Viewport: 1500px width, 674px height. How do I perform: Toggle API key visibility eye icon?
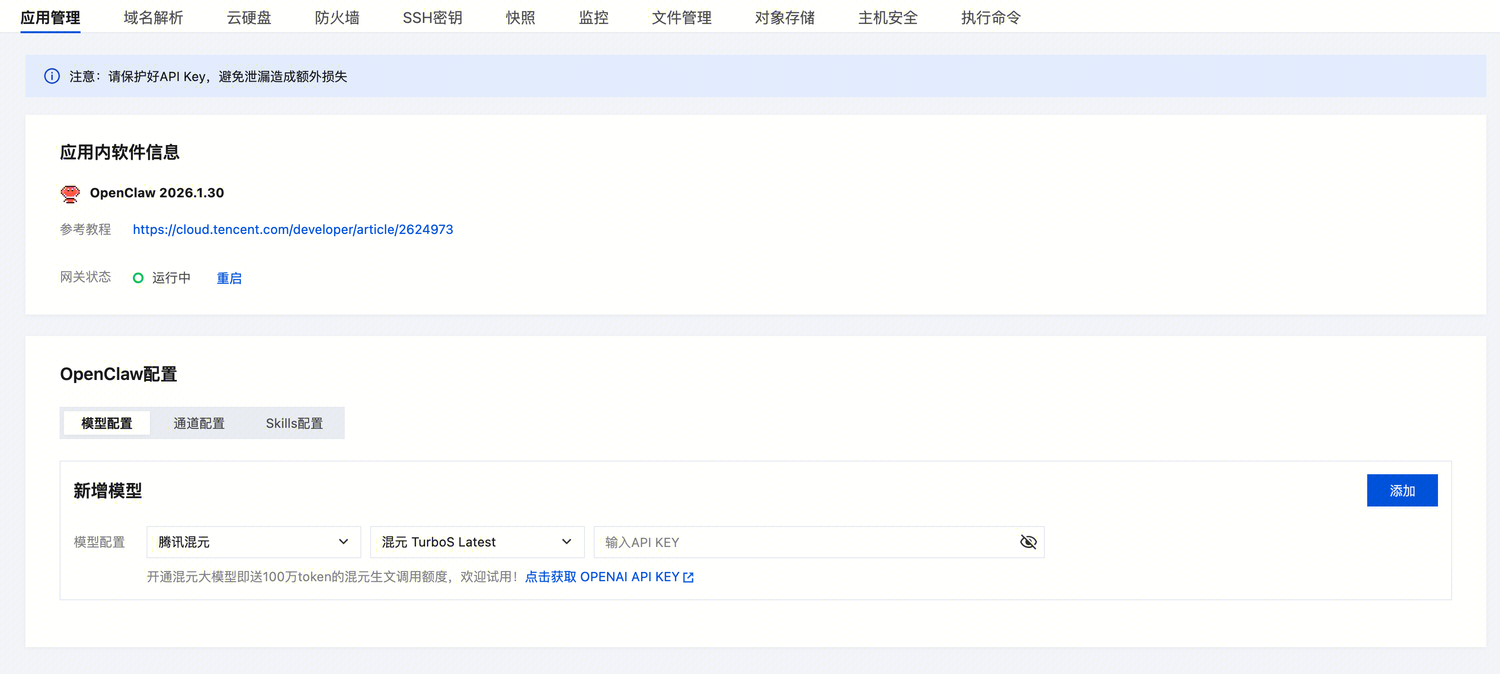tap(1028, 542)
